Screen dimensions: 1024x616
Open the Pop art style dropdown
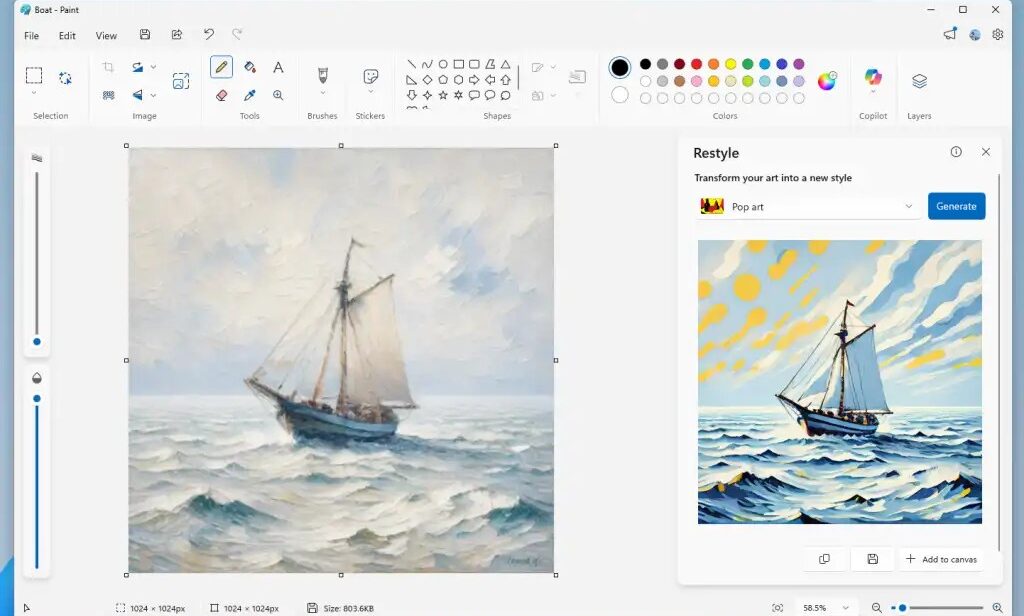click(x=808, y=207)
